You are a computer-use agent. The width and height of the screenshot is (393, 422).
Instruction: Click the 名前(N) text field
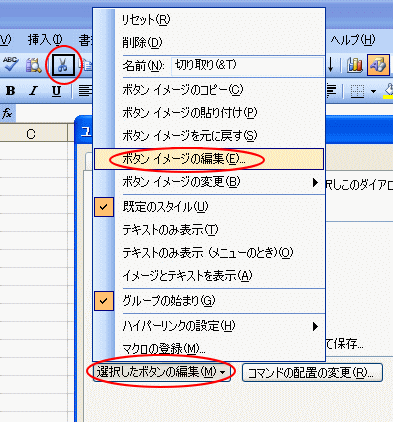[x=247, y=65]
